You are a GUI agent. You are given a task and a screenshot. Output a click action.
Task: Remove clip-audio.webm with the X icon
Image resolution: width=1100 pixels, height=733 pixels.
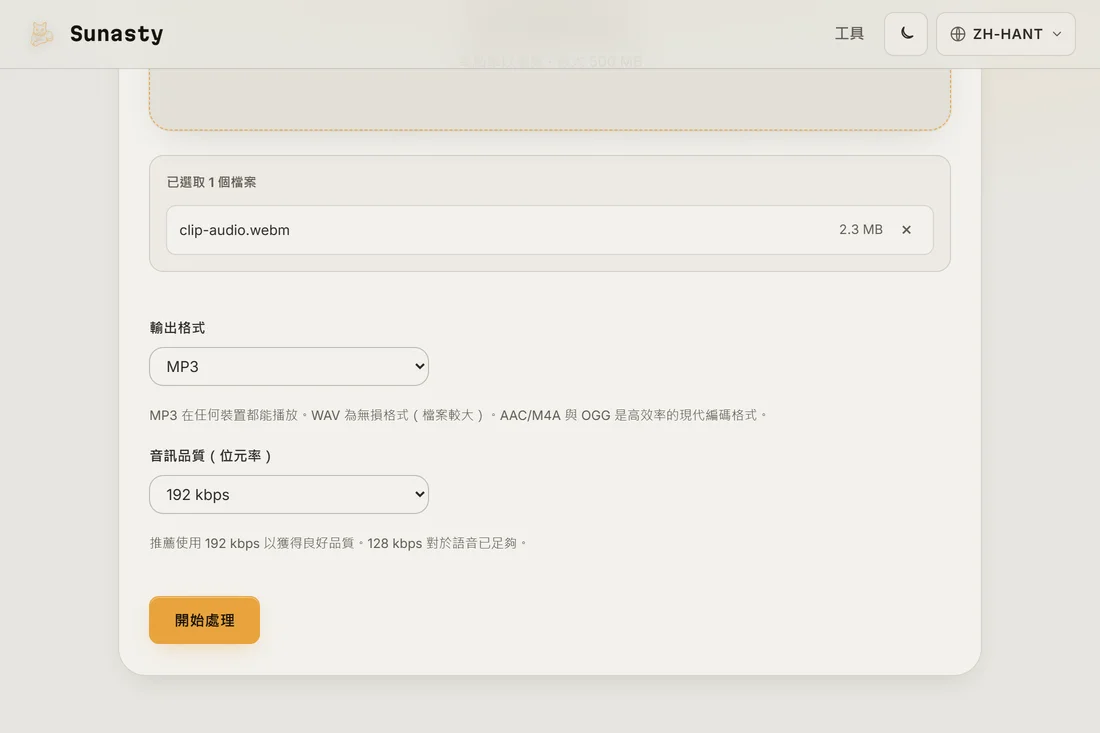click(x=906, y=229)
